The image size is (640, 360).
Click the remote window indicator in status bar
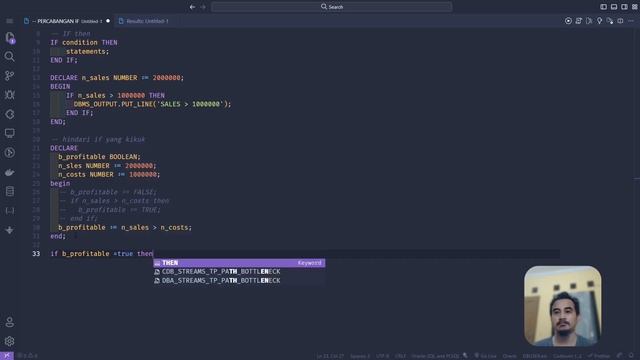tap(7, 356)
